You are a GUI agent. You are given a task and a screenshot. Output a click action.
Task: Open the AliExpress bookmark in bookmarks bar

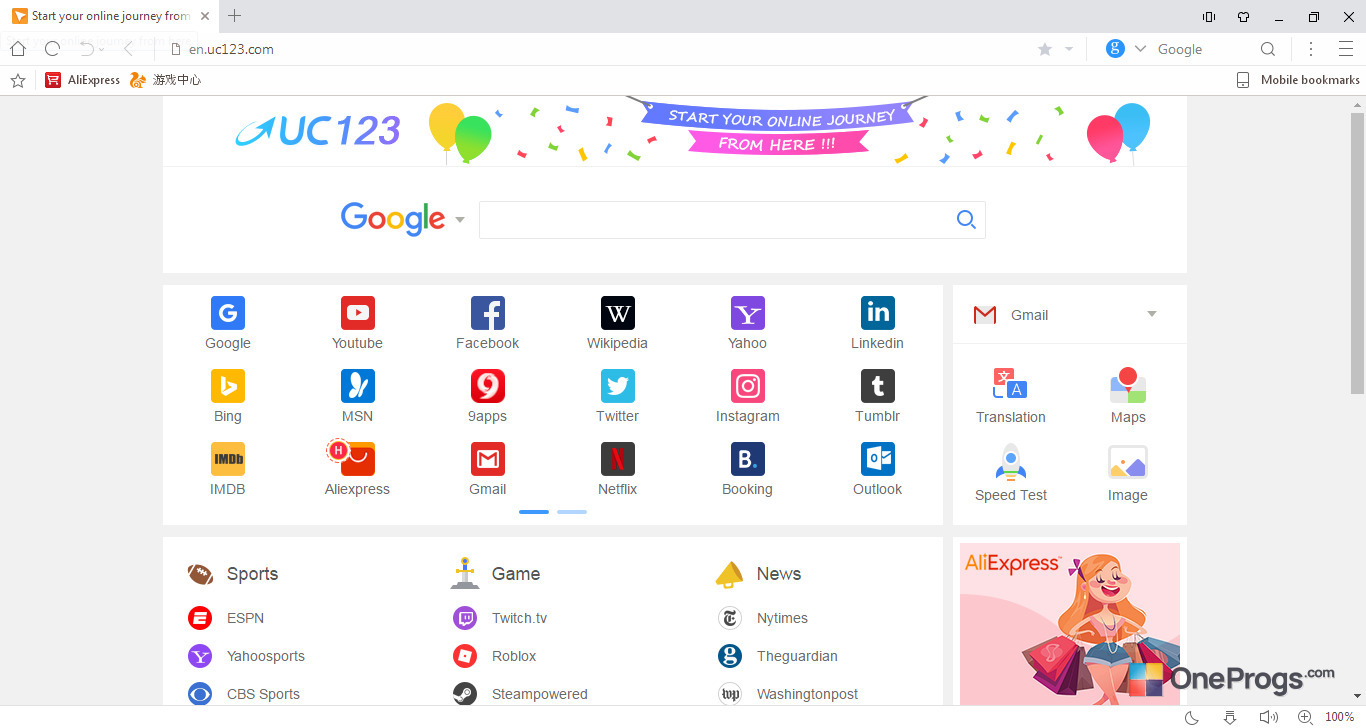(x=82, y=80)
